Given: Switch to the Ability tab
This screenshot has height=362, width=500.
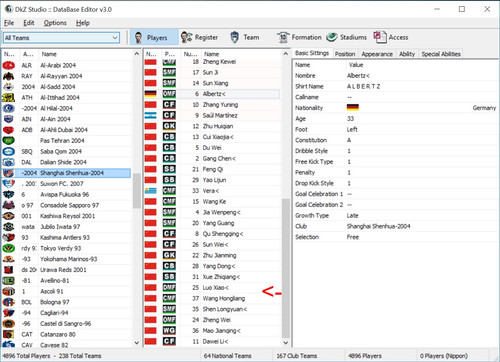Looking at the screenshot, I should click(x=407, y=54).
